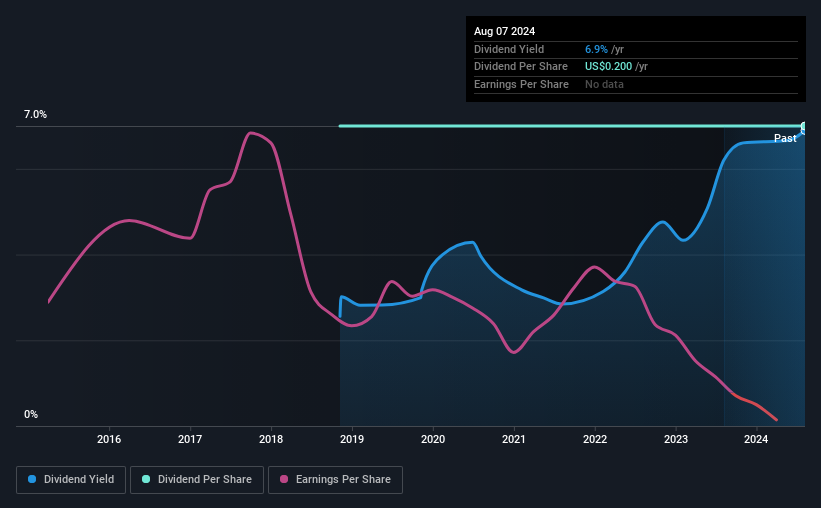Select the 2018 label on the x-axis

[271, 439]
